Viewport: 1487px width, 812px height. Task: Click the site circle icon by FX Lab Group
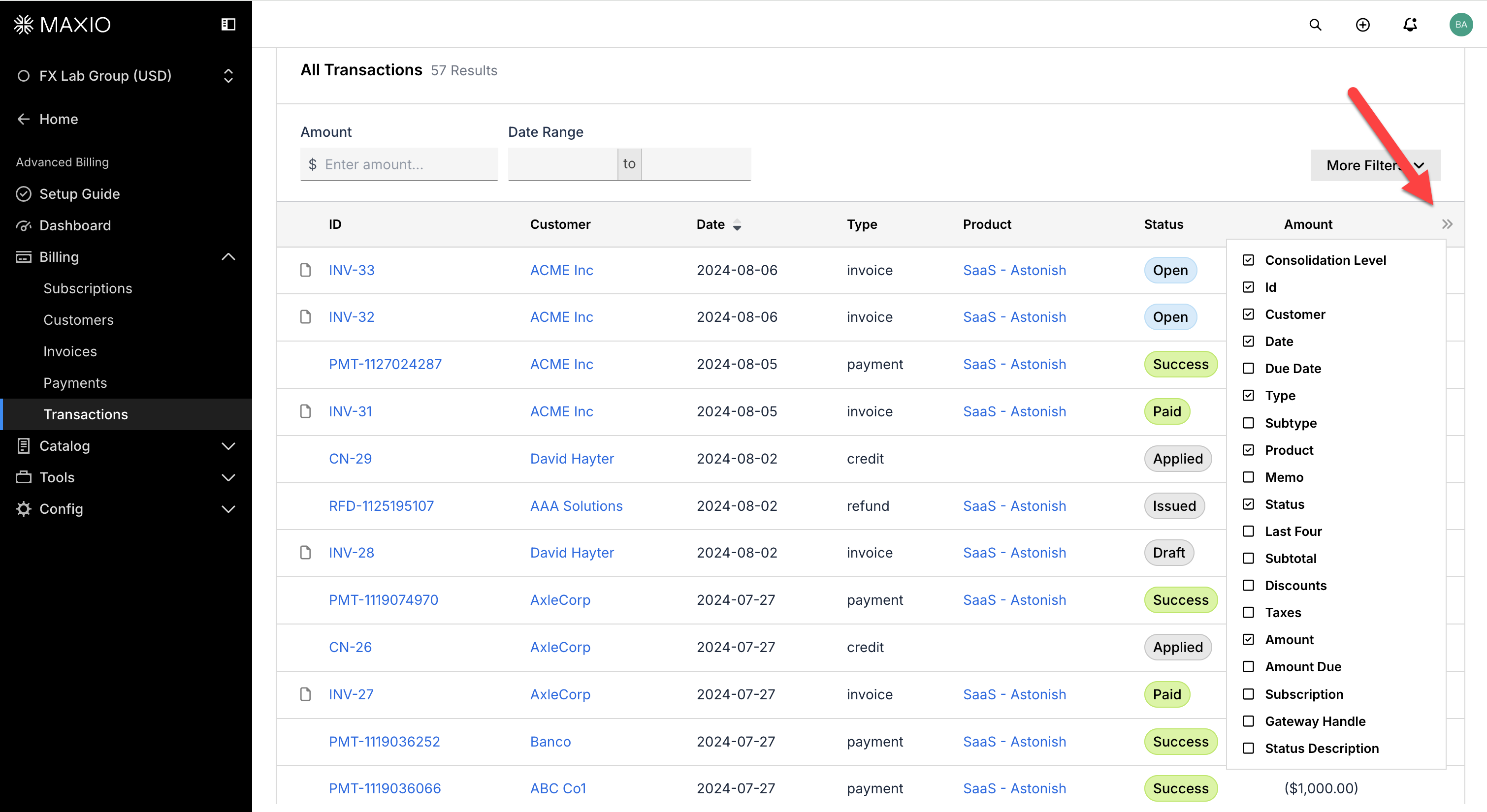[24, 76]
